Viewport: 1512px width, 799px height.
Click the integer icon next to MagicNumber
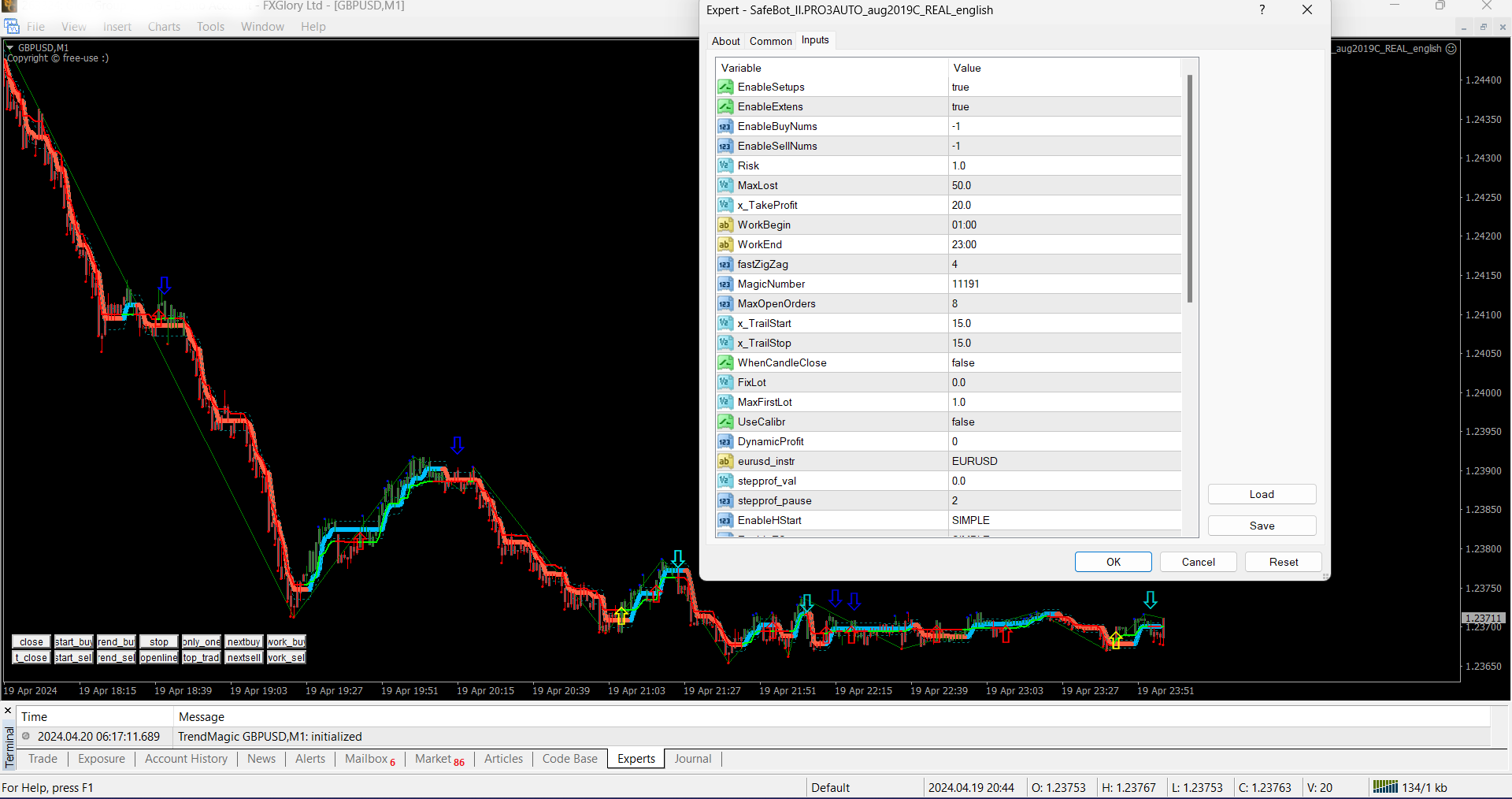pyautogui.click(x=725, y=284)
